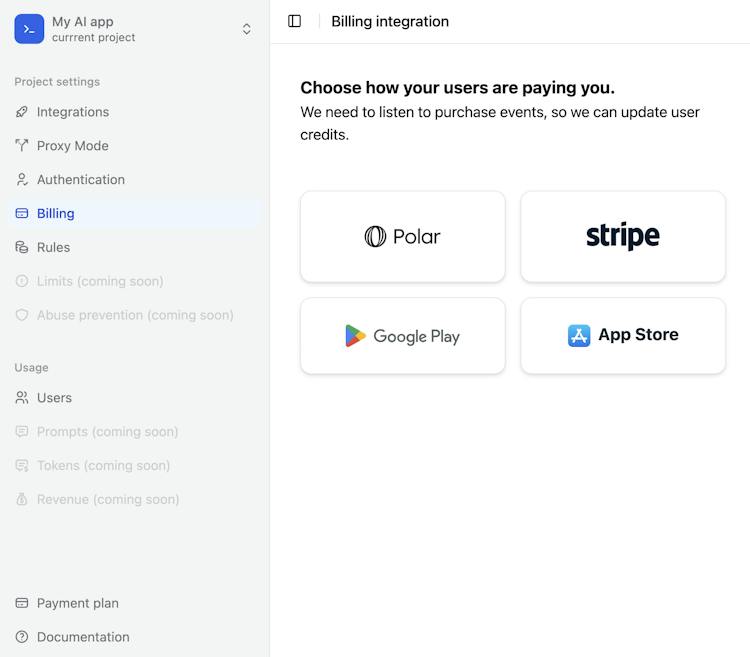Click the 'Usage' section heading

(31, 368)
